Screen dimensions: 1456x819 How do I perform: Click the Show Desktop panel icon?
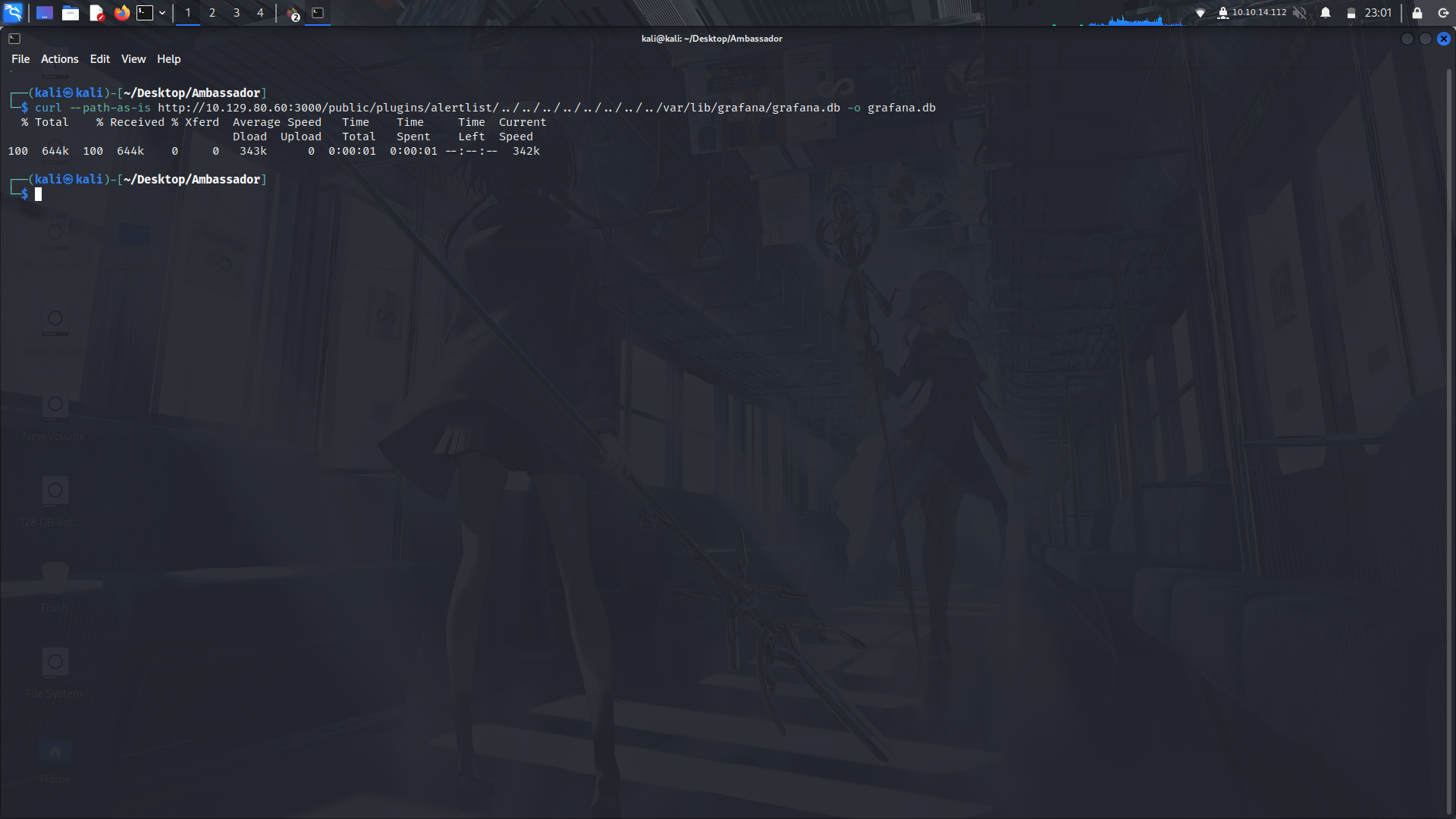[45, 12]
